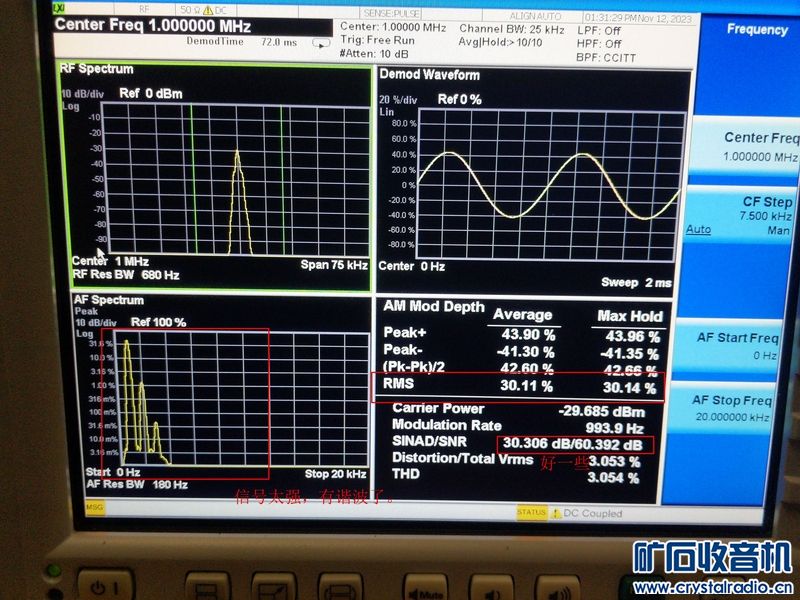Click the ALIGN AUTO status field
The width and height of the screenshot is (800, 600).
pyautogui.click(x=535, y=16)
